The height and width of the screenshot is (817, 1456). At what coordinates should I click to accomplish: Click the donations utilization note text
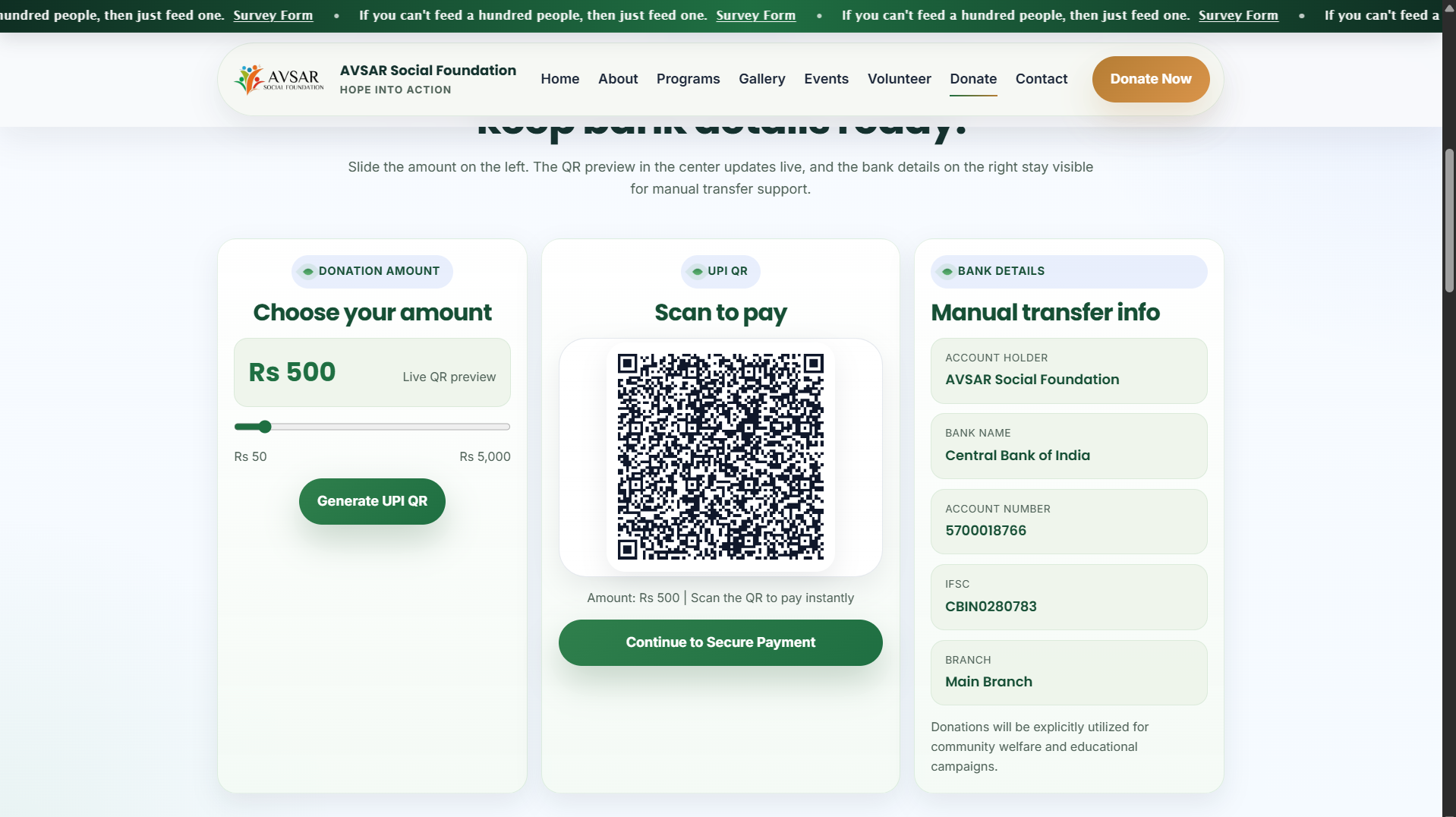pos(1039,746)
